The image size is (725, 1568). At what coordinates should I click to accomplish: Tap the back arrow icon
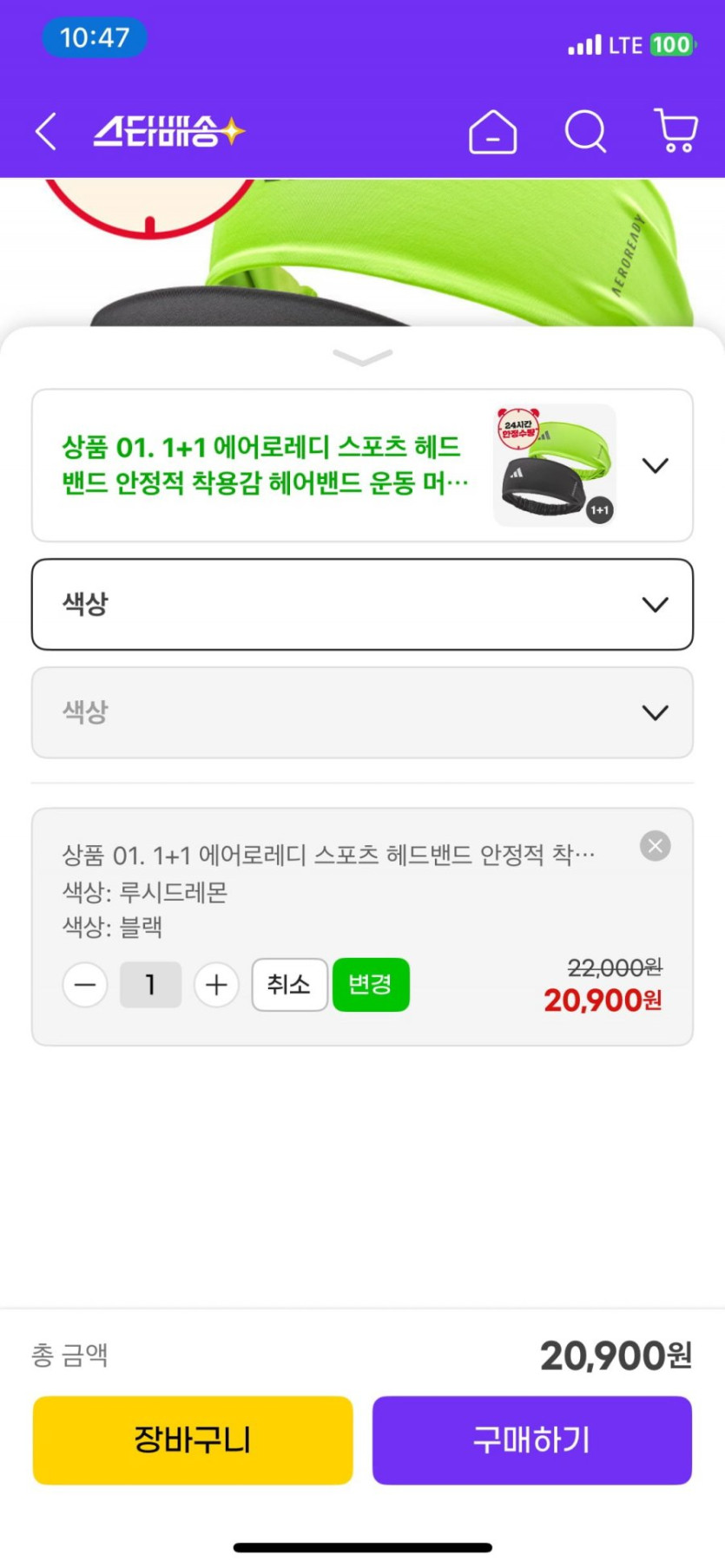coord(47,132)
